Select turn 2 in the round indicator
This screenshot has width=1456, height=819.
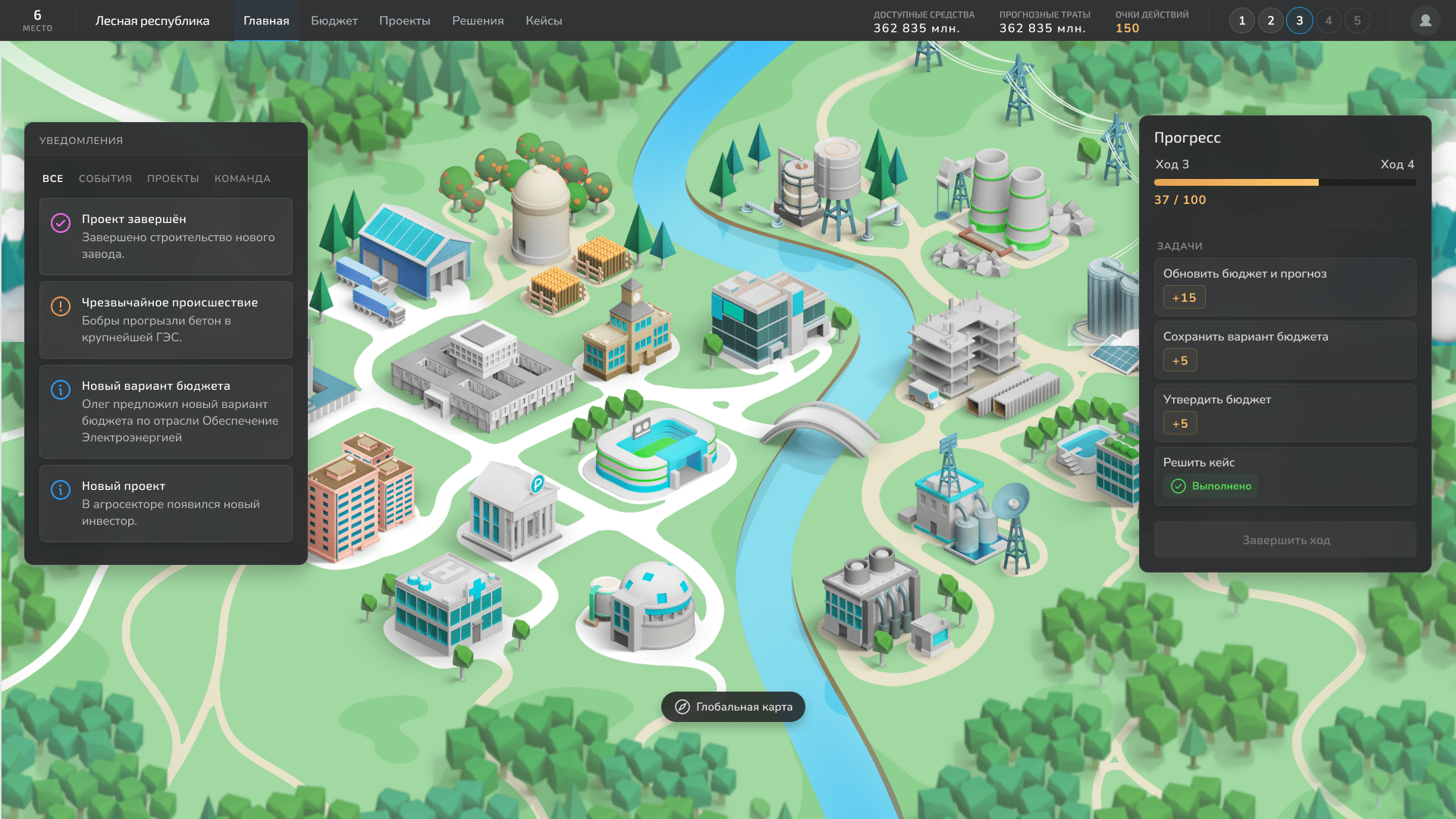pos(1270,20)
